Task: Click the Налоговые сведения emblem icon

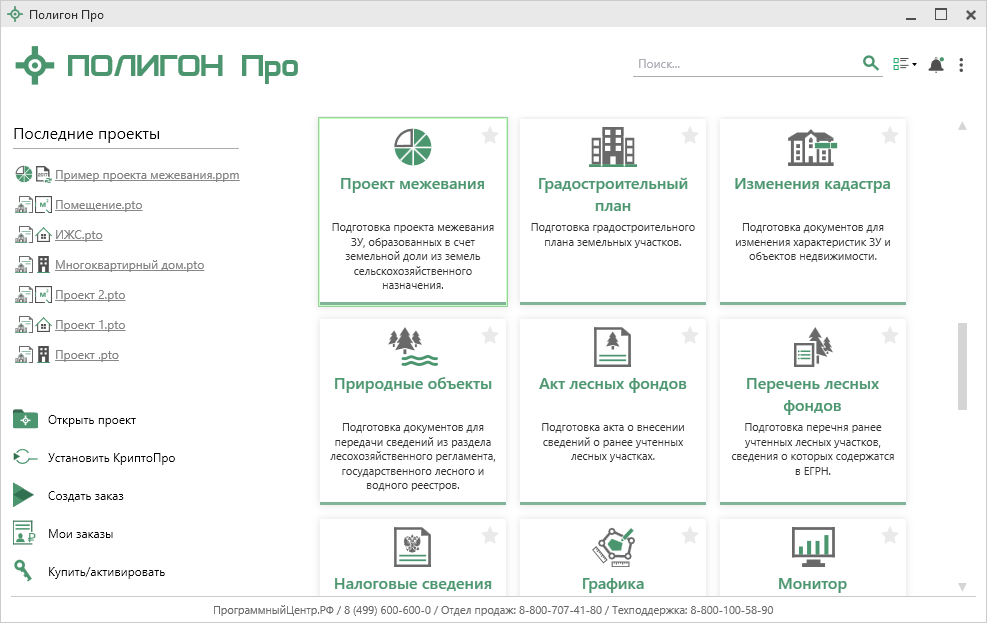Action: 412,547
